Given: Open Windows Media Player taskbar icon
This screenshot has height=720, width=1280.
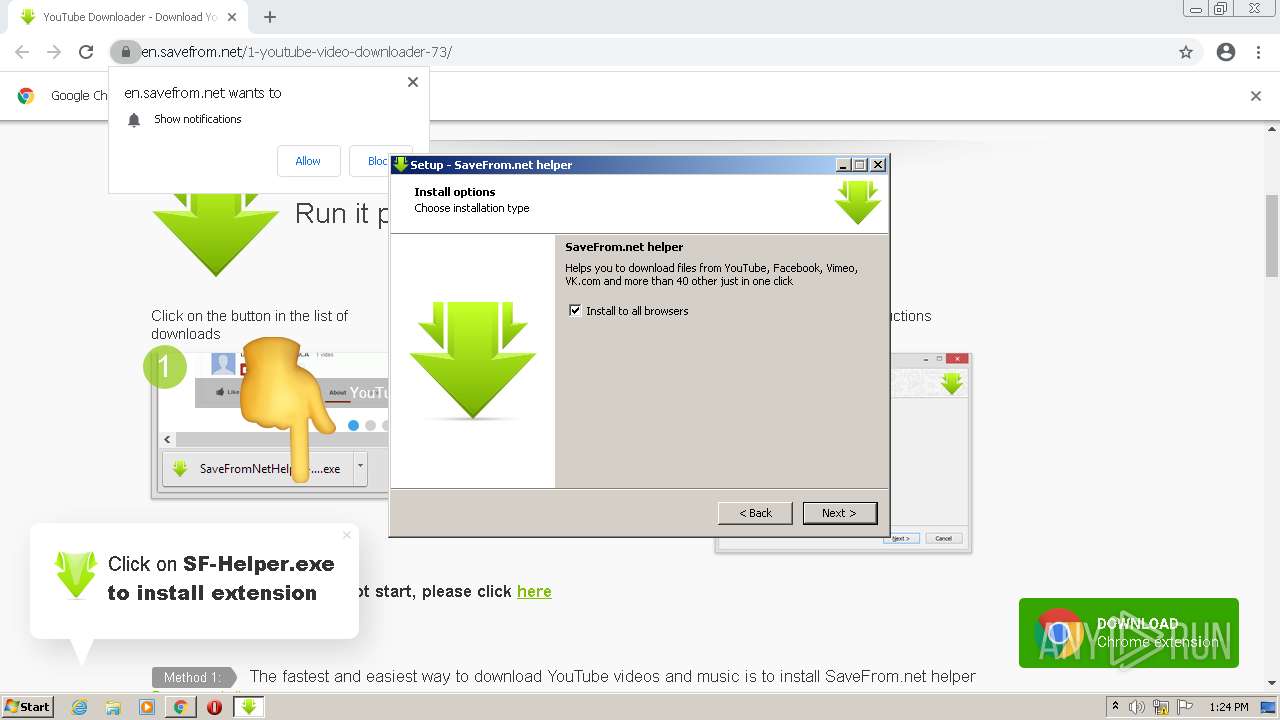Looking at the screenshot, I should tap(147, 707).
